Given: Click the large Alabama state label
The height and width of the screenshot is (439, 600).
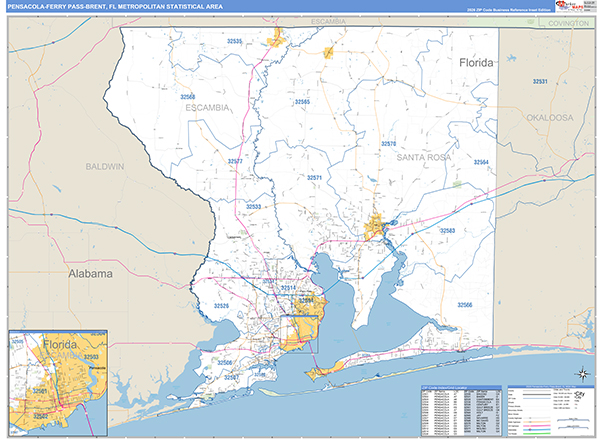Looking at the screenshot, I should (x=91, y=272).
